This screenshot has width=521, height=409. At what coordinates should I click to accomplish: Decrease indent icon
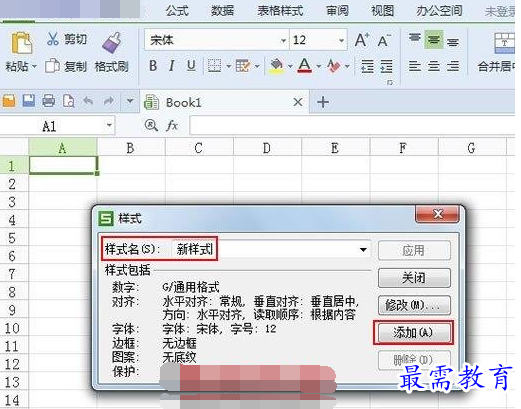tap(367, 66)
